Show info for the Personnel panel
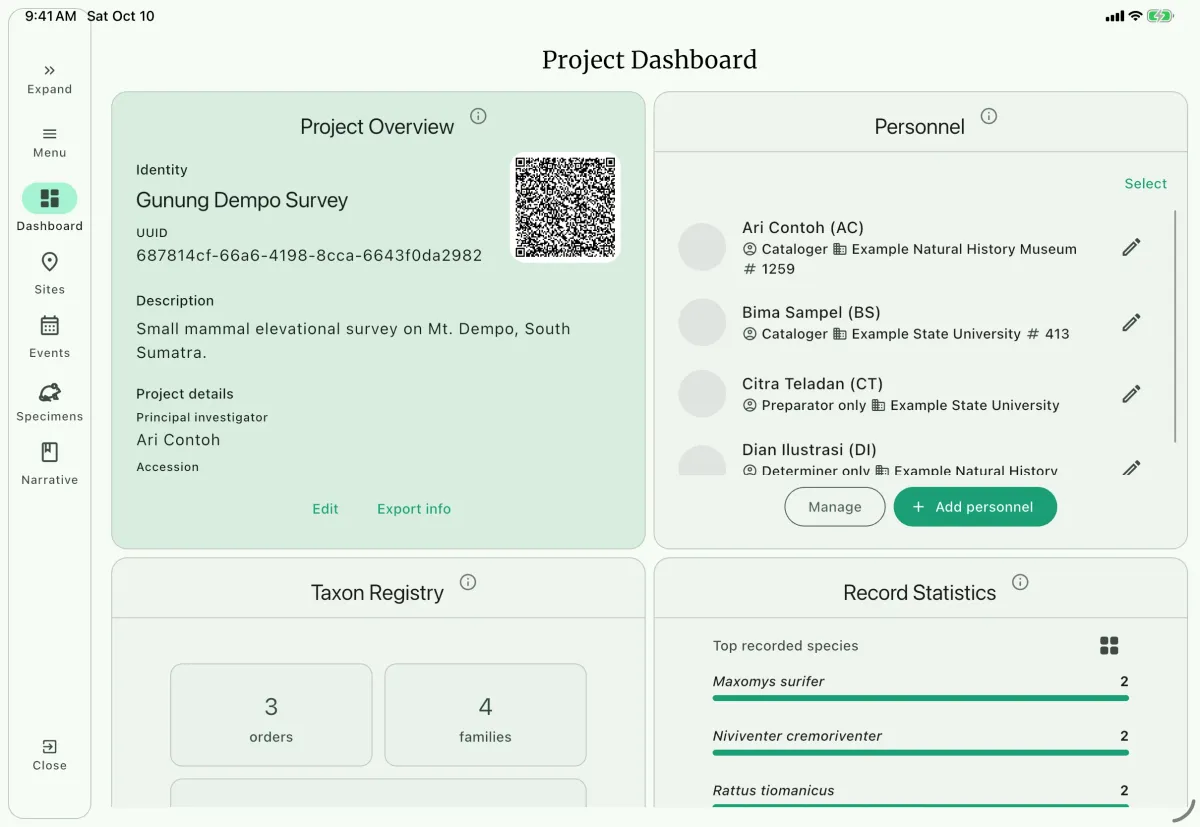 tap(989, 116)
